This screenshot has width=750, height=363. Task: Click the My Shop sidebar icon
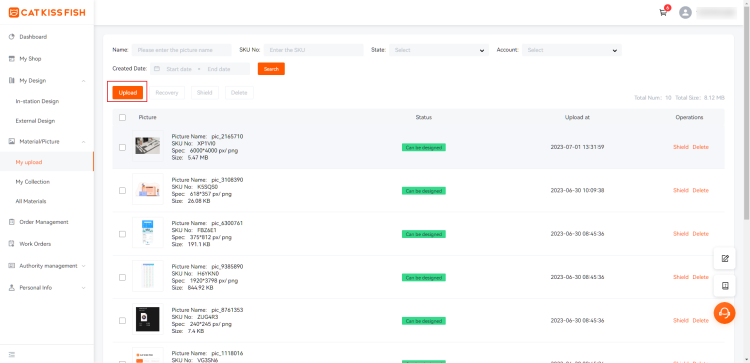(x=12, y=59)
